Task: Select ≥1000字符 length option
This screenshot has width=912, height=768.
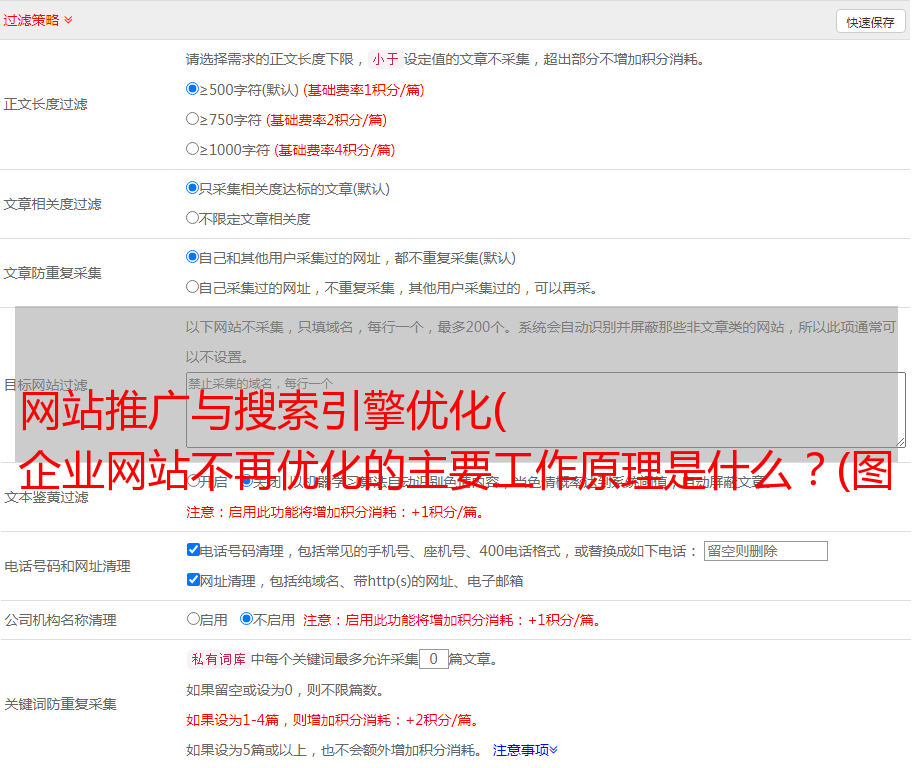Action: pyautogui.click(x=192, y=148)
